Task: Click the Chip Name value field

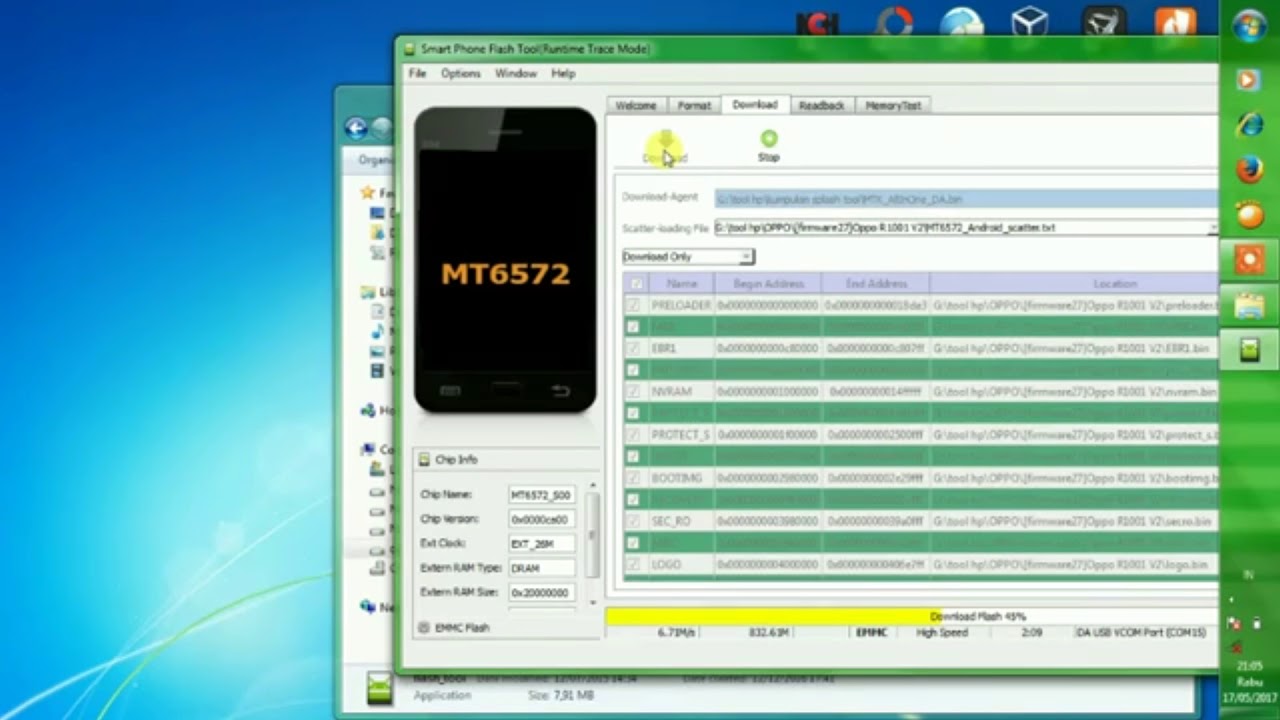Action: [541, 495]
